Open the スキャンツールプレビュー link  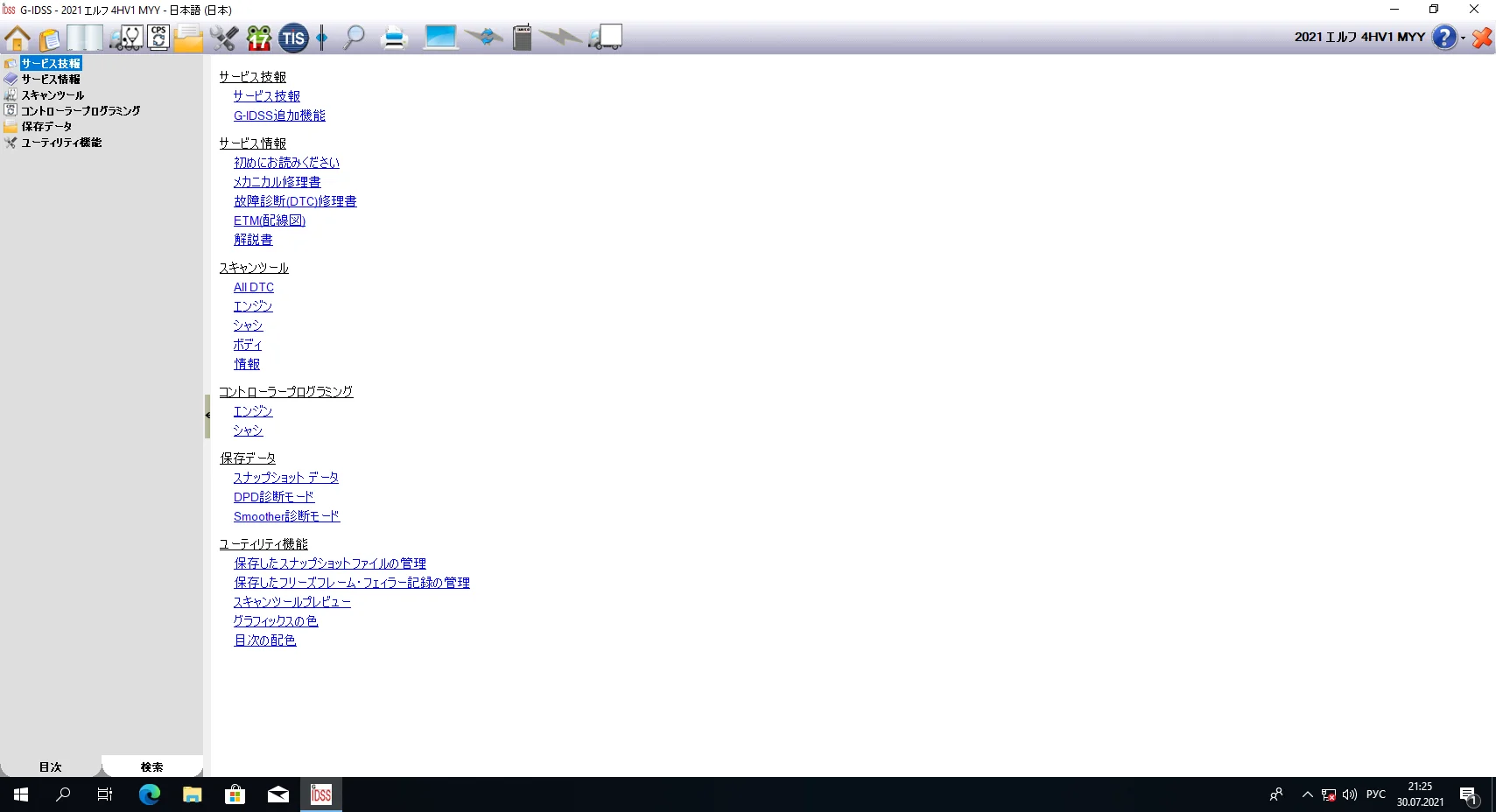tap(292, 602)
